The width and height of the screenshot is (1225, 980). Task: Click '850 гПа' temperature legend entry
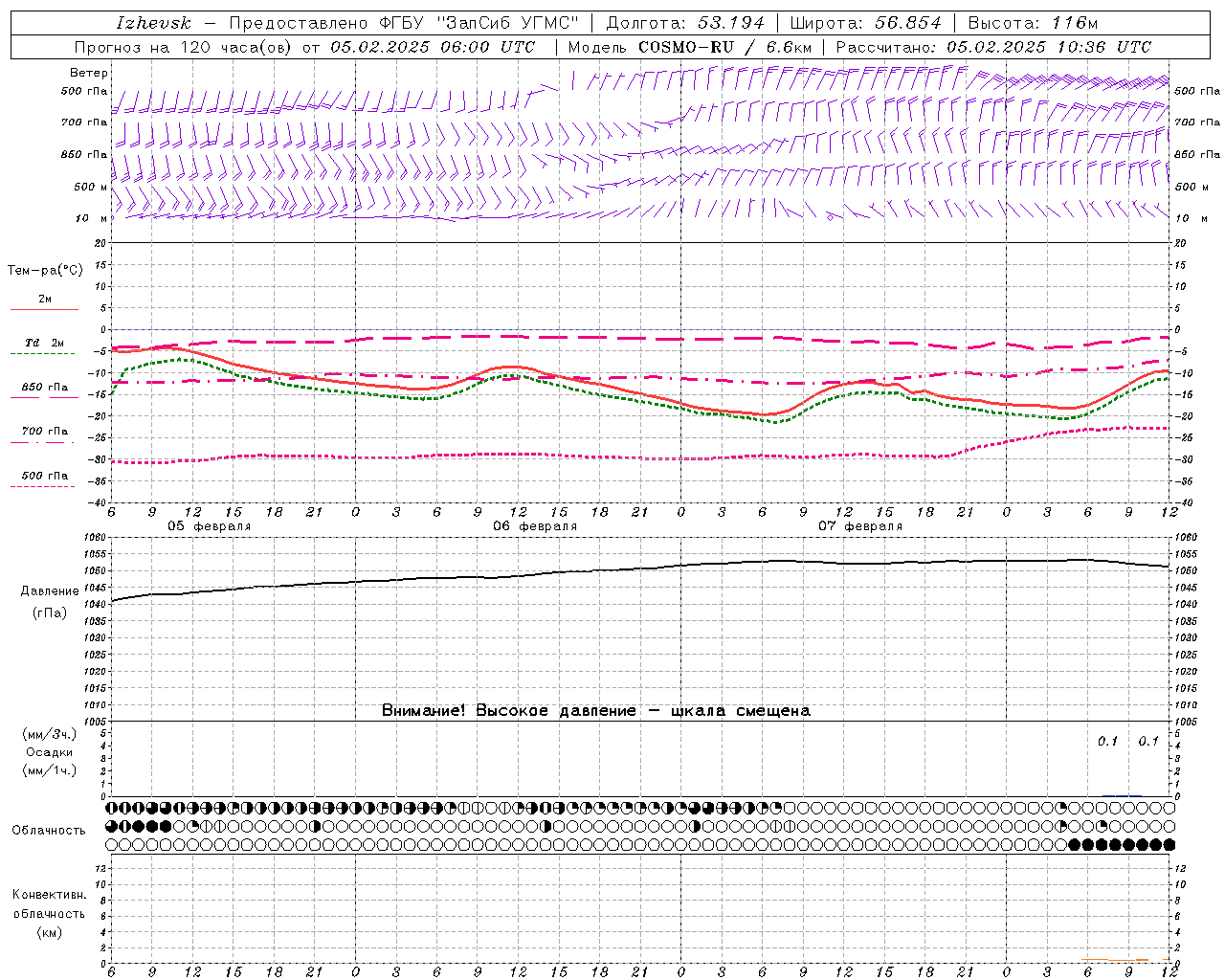45,388
